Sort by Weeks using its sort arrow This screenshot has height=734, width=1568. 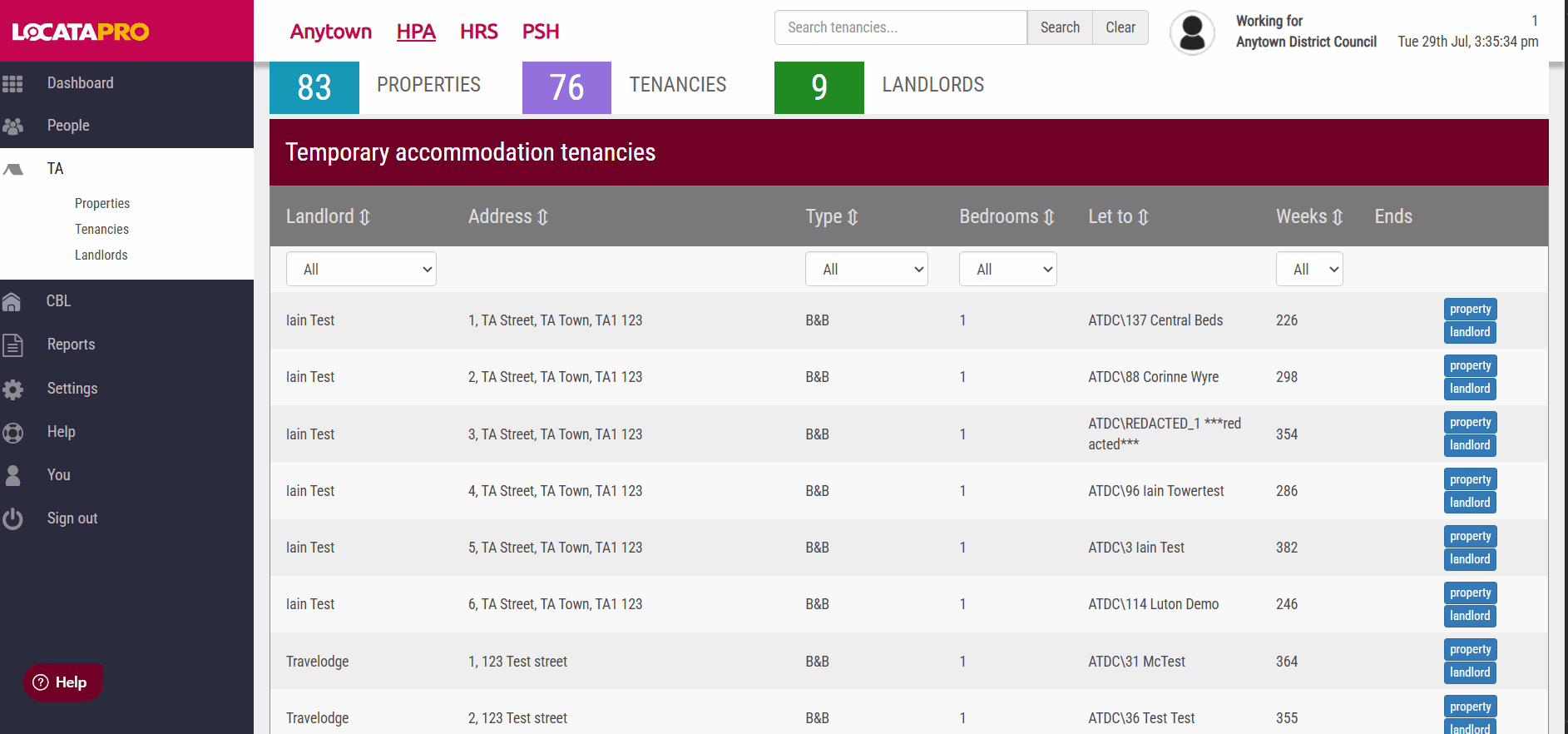coord(1338,217)
